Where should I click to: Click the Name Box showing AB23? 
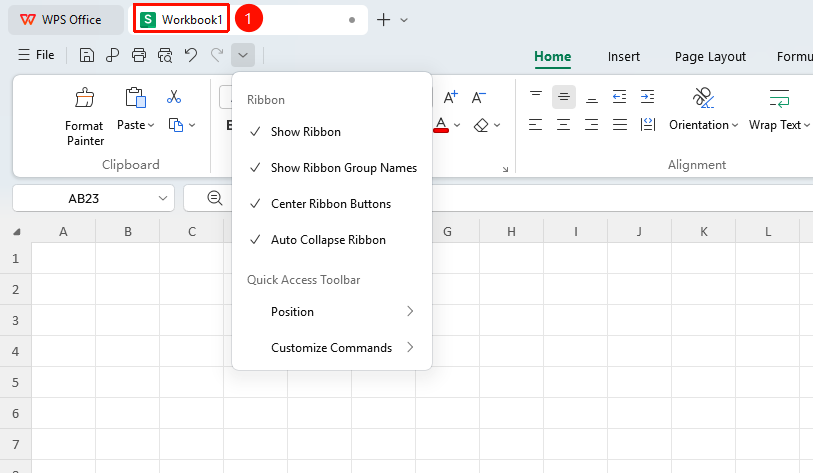click(x=84, y=199)
